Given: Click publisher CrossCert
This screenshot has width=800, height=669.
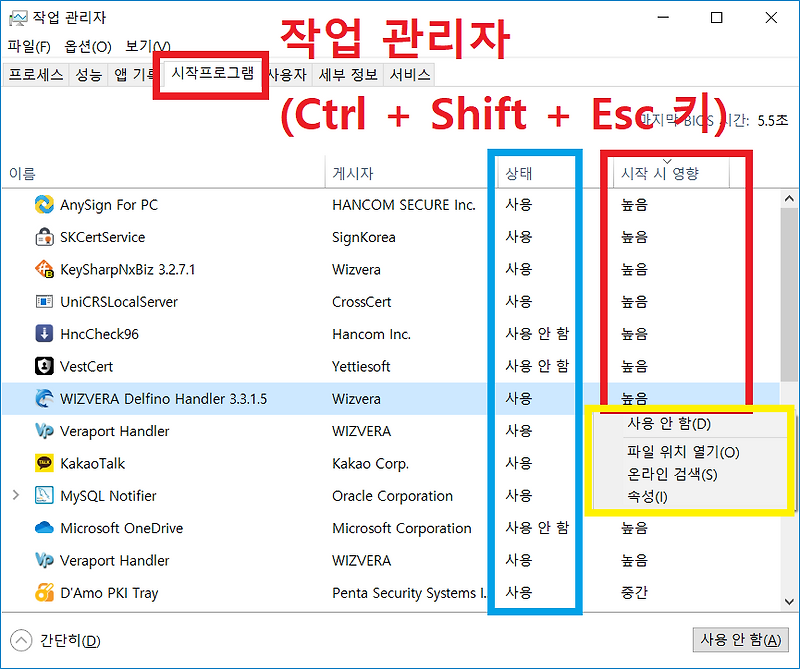Looking at the screenshot, I should 361,302.
